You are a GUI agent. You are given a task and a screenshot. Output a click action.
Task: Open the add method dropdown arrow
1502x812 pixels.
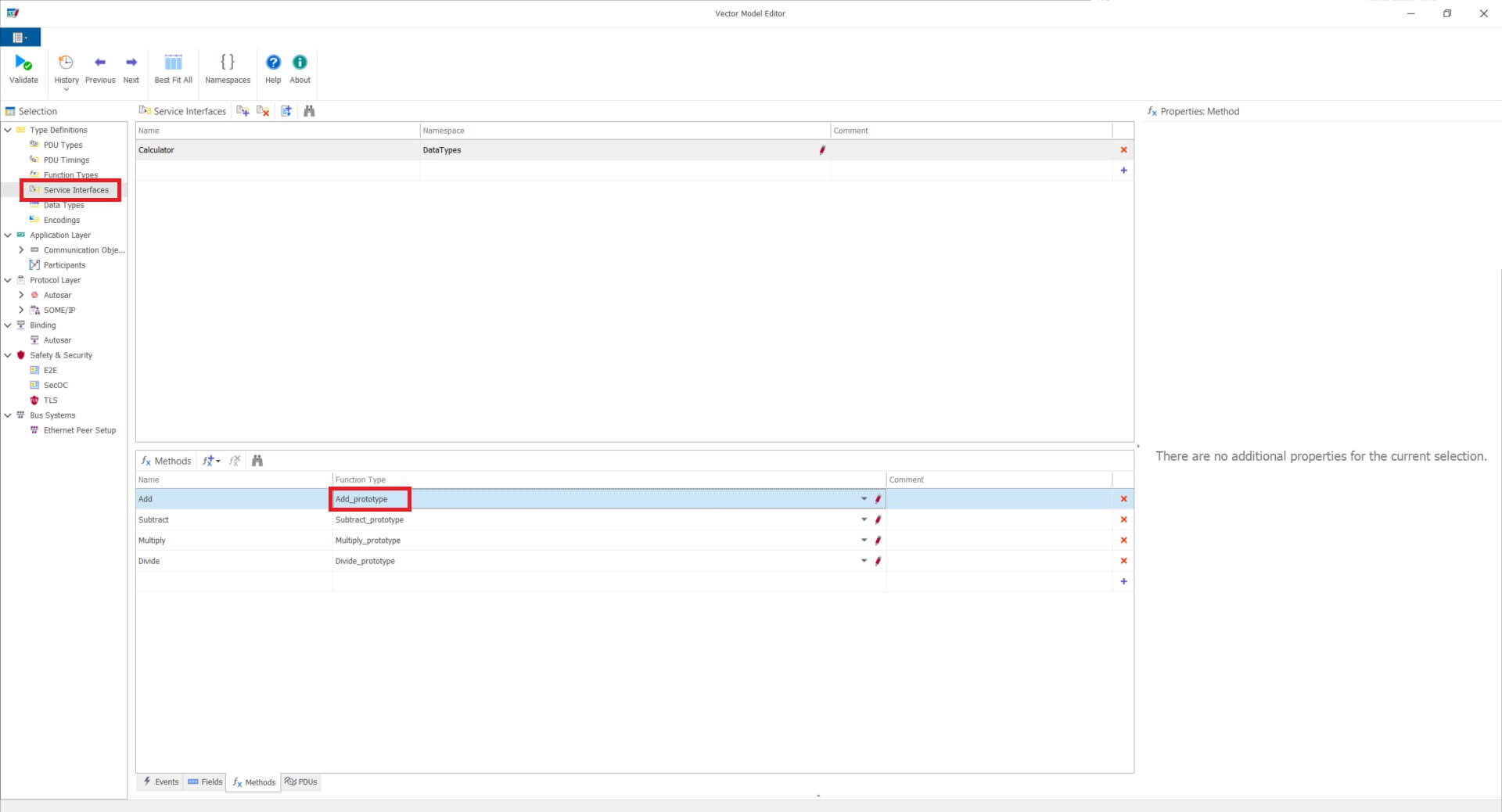point(218,462)
